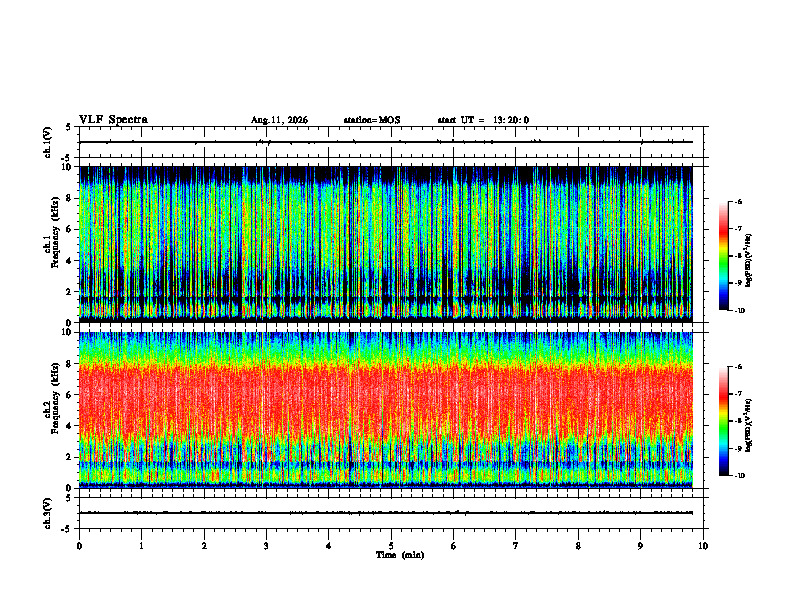The width and height of the screenshot is (792, 612).
Task: Select the 9 minute tick on time axis
Action: (x=640, y=546)
